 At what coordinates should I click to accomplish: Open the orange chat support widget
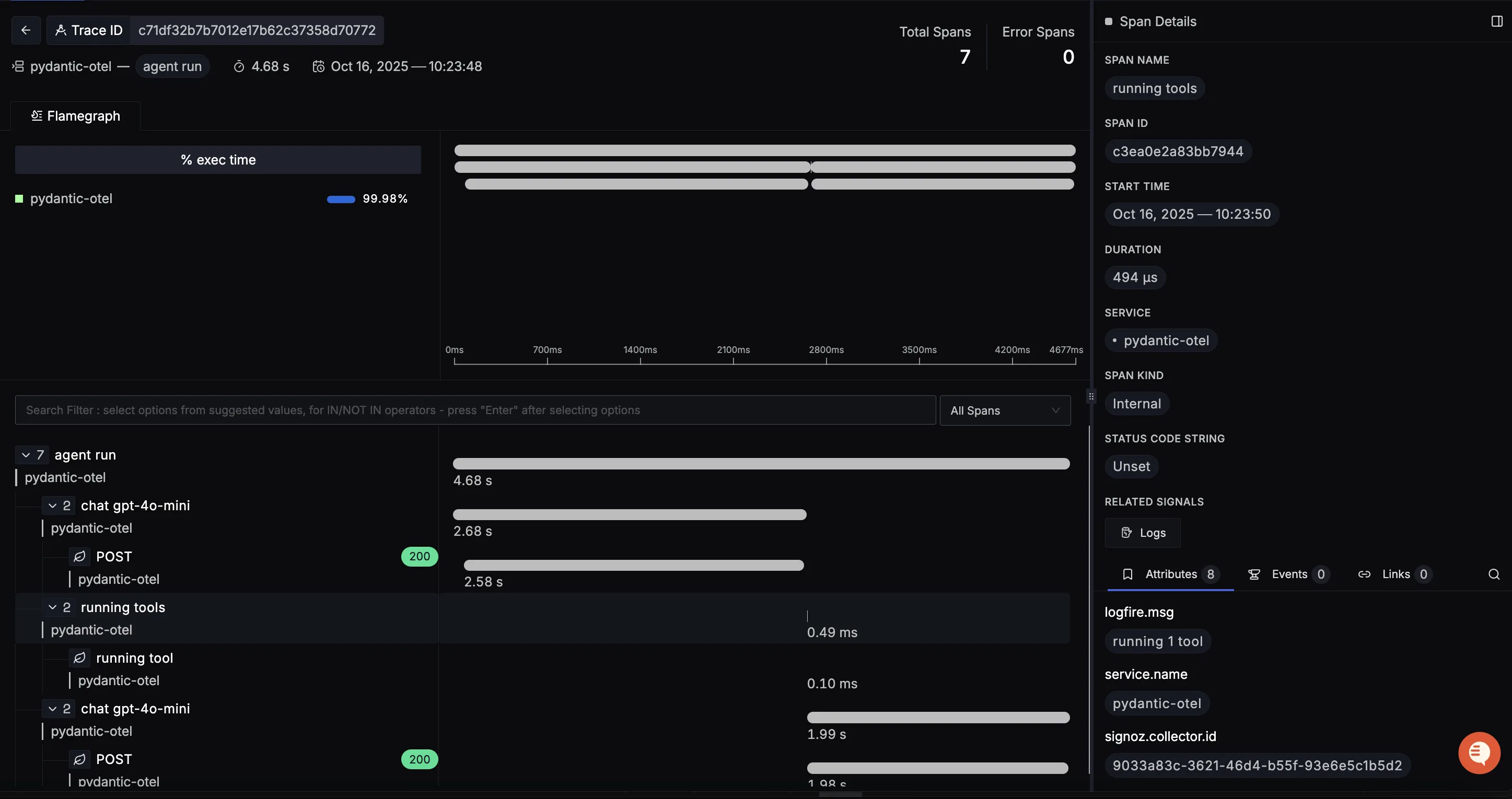point(1479,753)
